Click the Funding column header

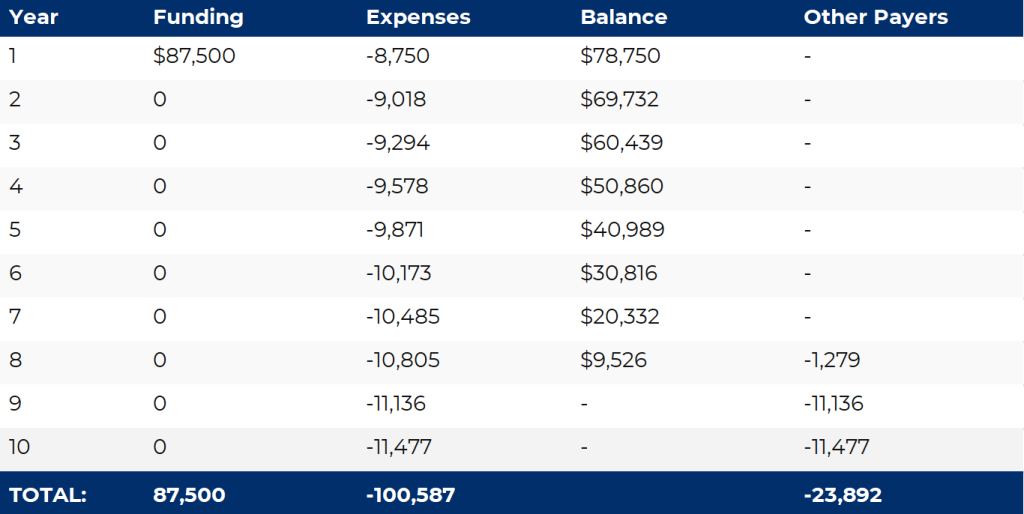pyautogui.click(x=198, y=17)
